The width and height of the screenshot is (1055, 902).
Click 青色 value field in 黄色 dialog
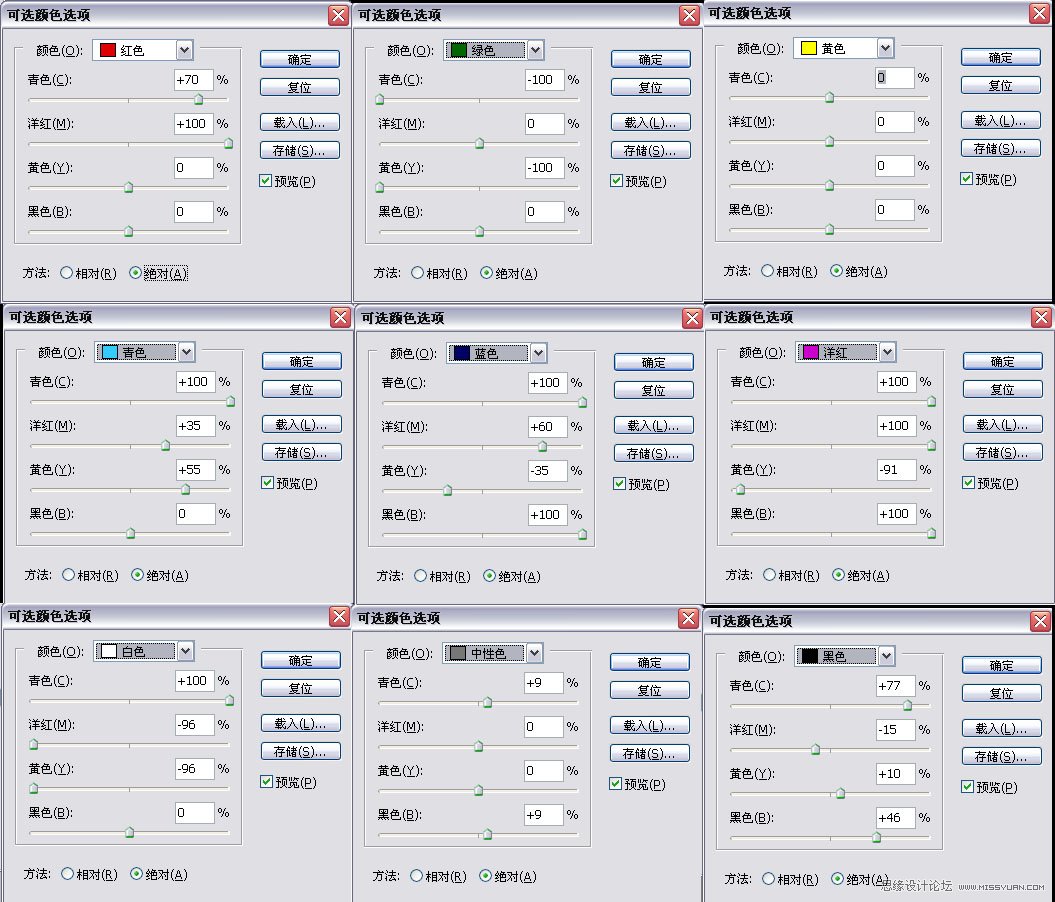pyautogui.click(x=895, y=77)
